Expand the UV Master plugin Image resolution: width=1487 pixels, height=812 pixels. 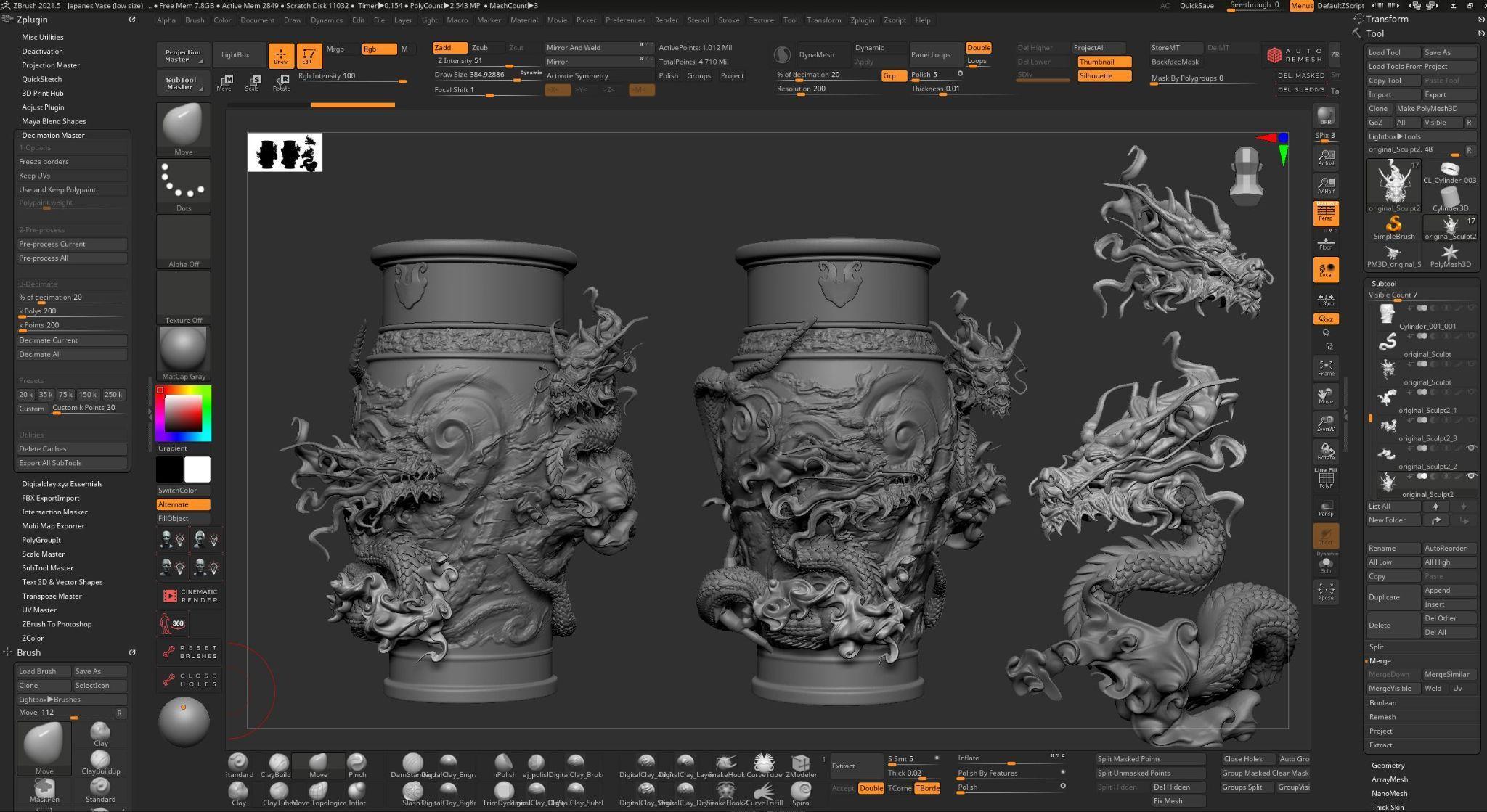(39, 610)
